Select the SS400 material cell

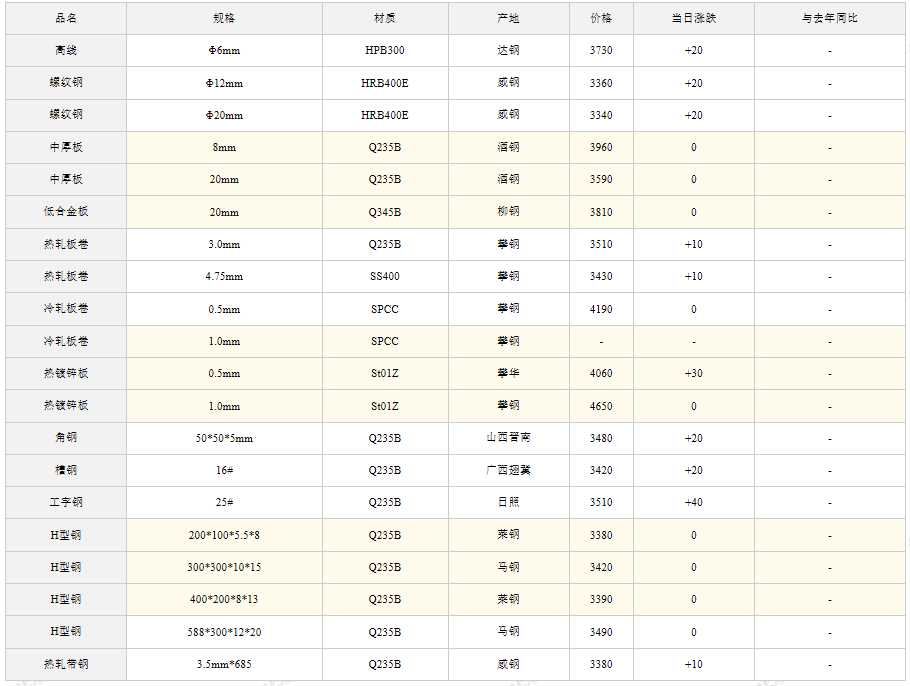(x=385, y=276)
